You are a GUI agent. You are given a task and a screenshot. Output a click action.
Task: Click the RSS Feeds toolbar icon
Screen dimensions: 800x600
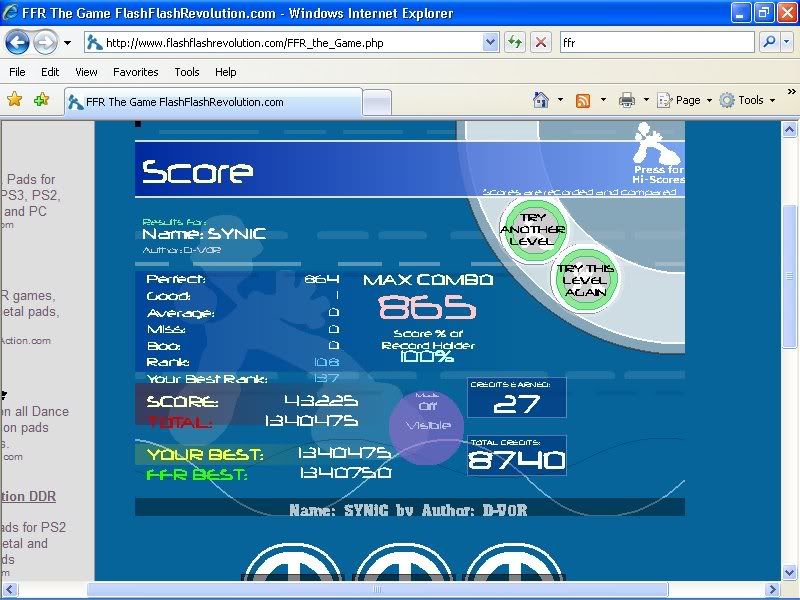582,100
